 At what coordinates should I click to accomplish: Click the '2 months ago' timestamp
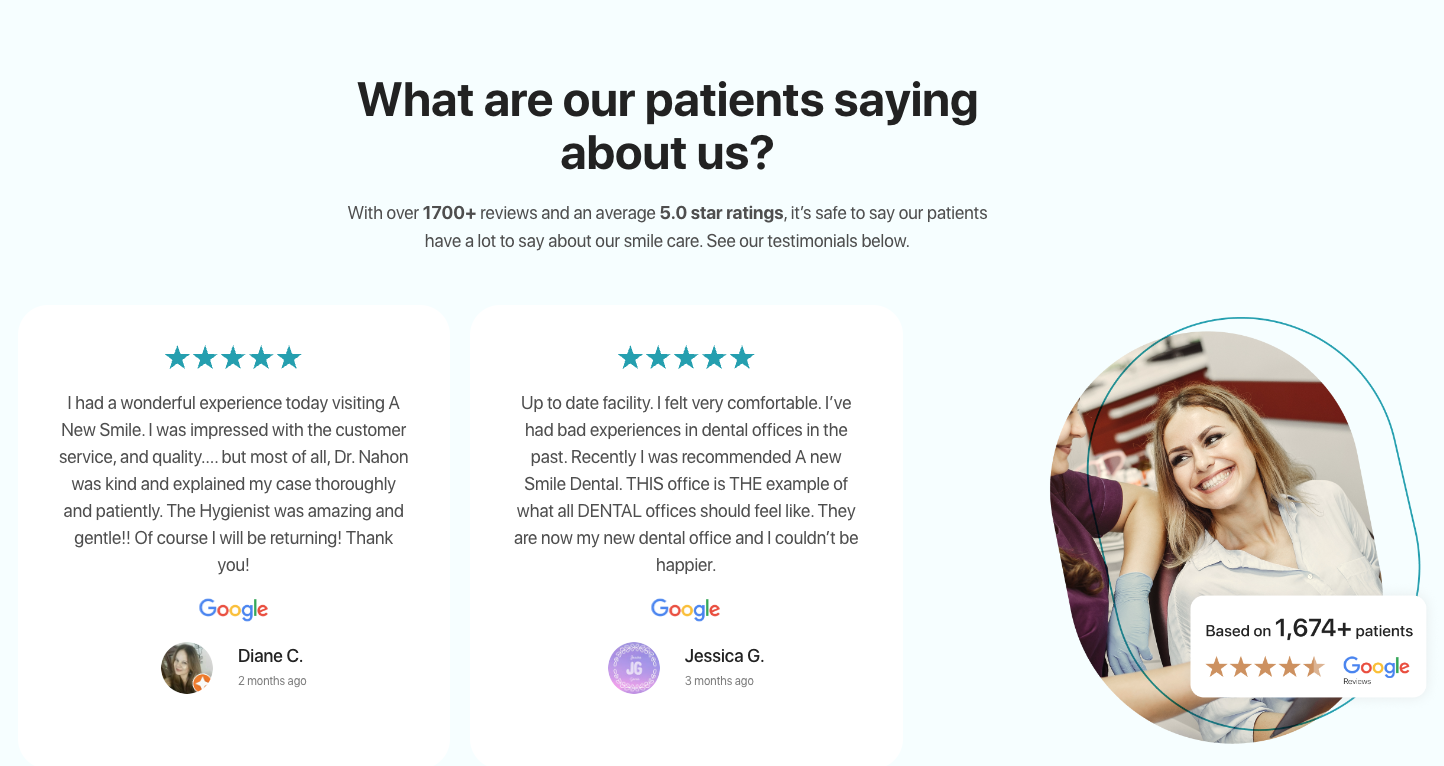[272, 681]
